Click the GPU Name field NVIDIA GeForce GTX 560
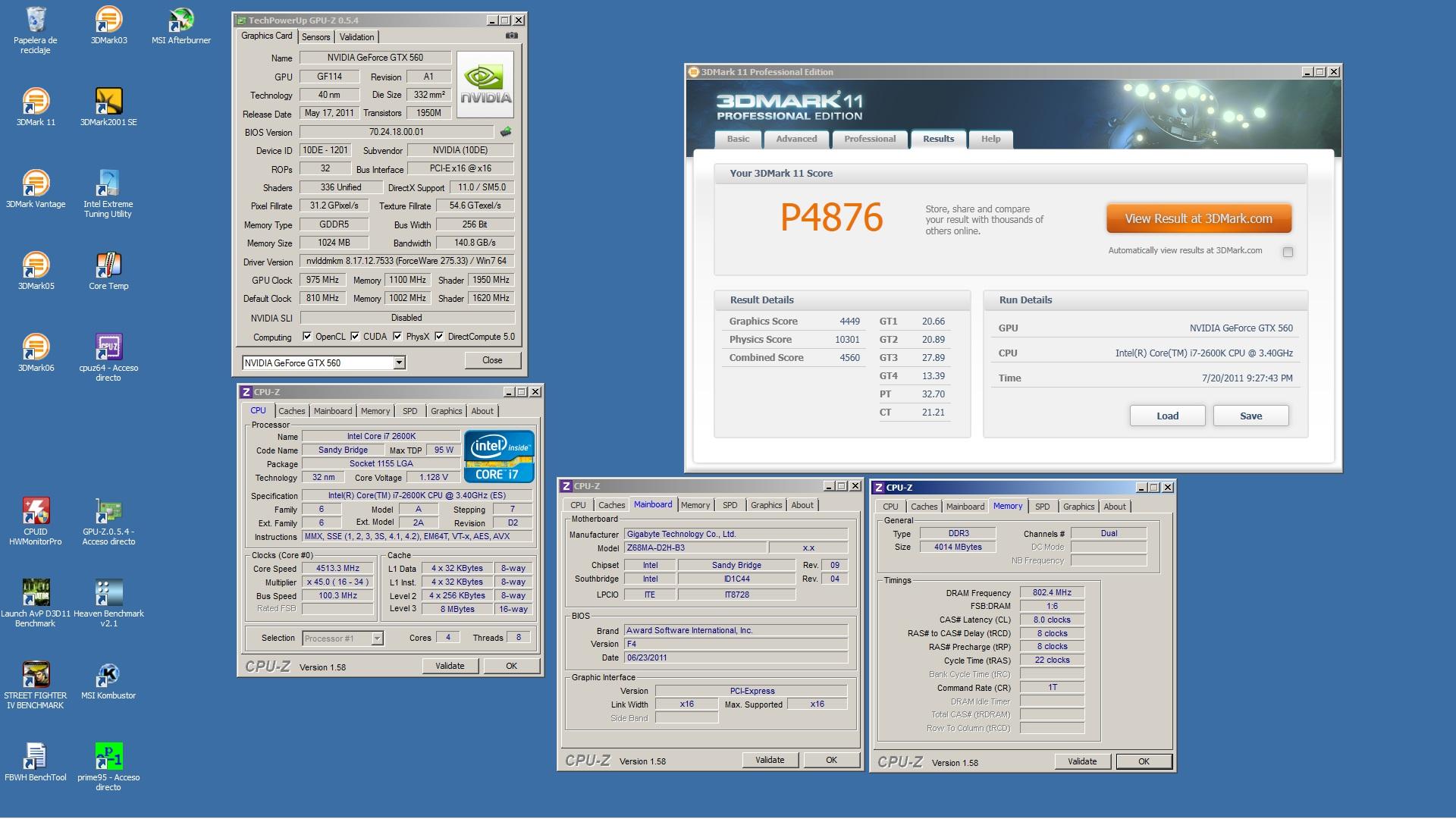 point(375,58)
